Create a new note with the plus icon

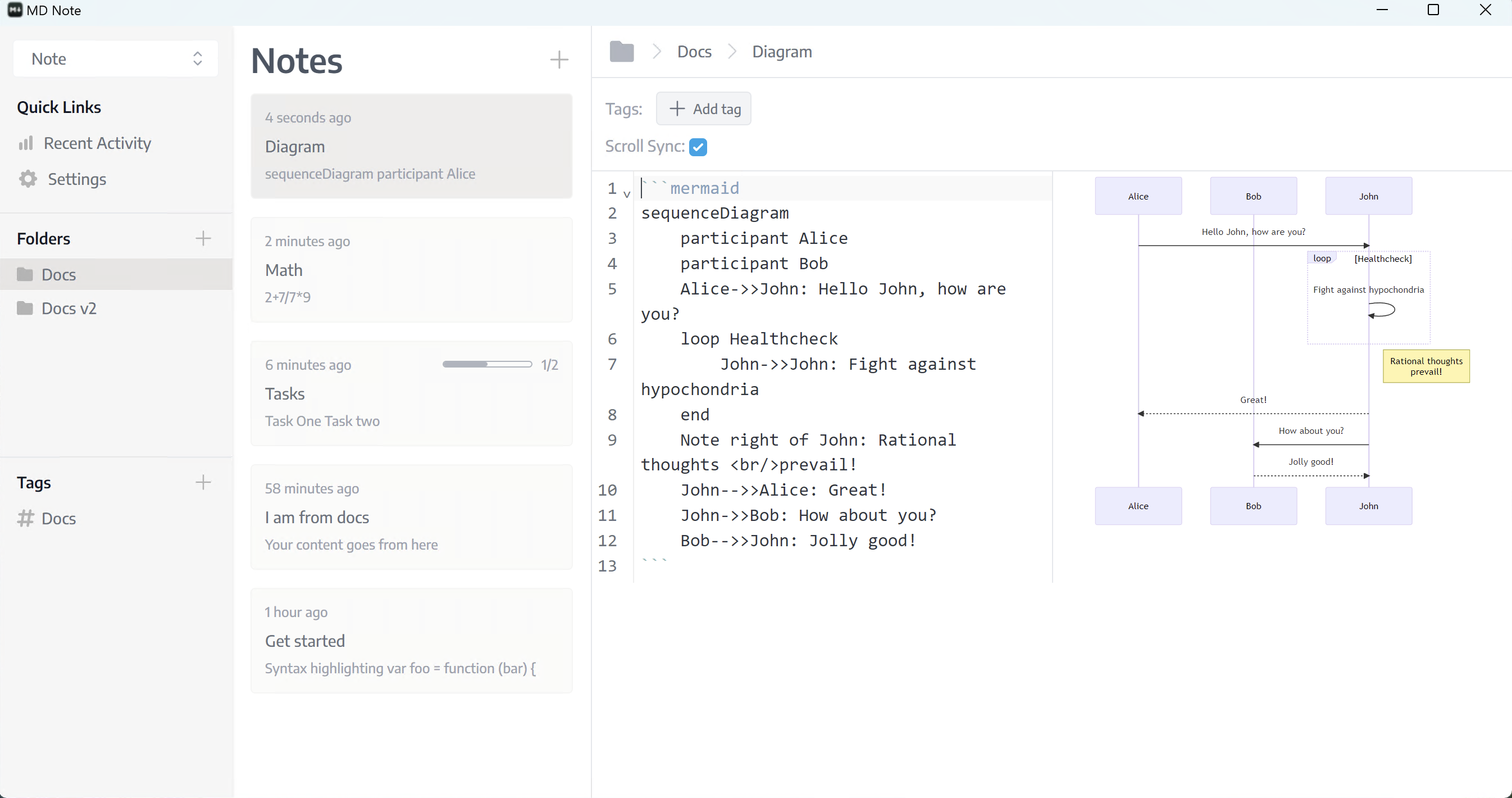(x=559, y=60)
